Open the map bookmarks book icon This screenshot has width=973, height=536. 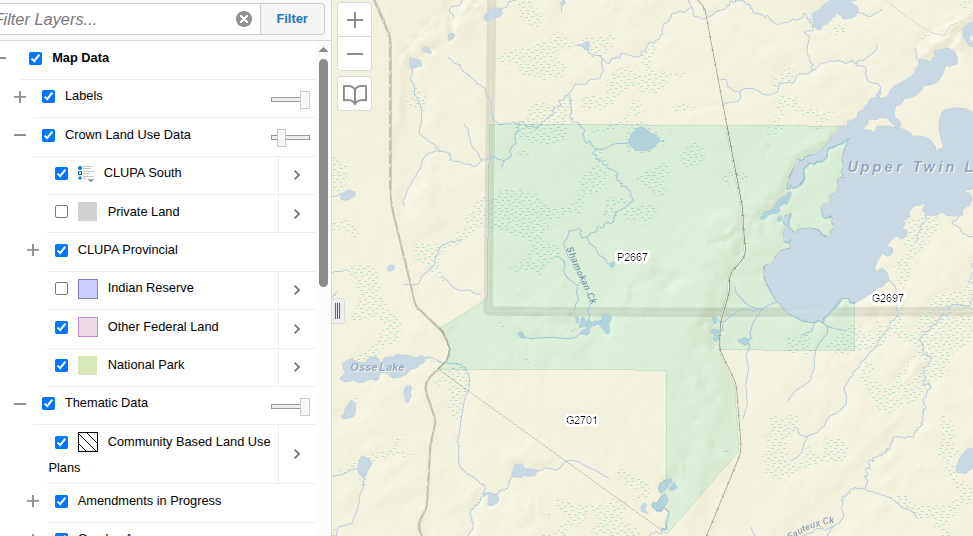click(354, 94)
